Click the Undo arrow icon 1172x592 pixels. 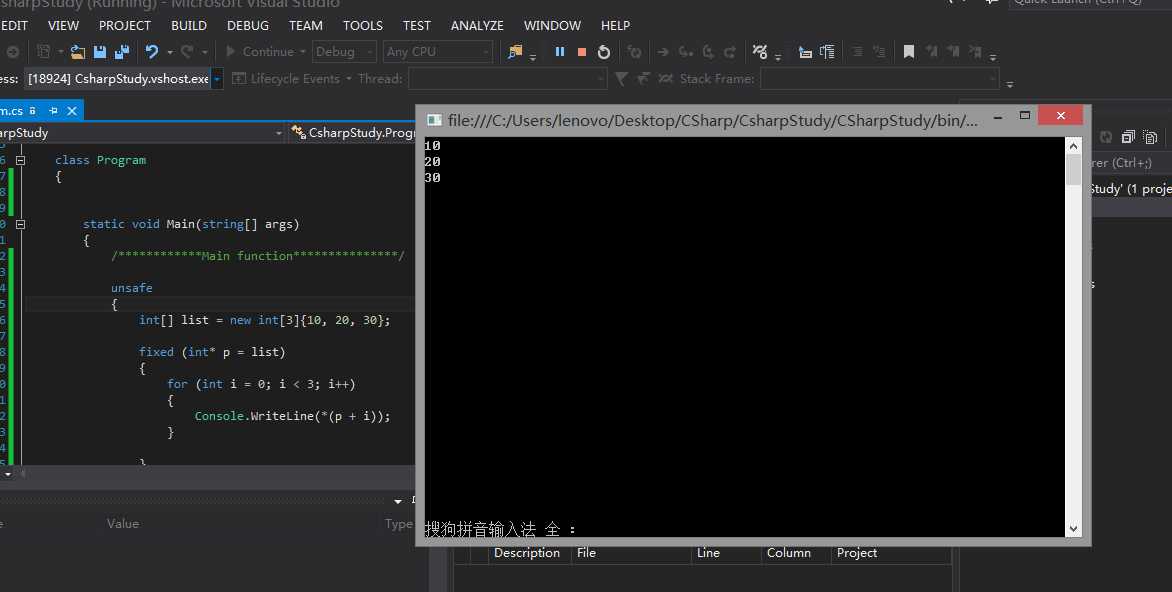152,52
